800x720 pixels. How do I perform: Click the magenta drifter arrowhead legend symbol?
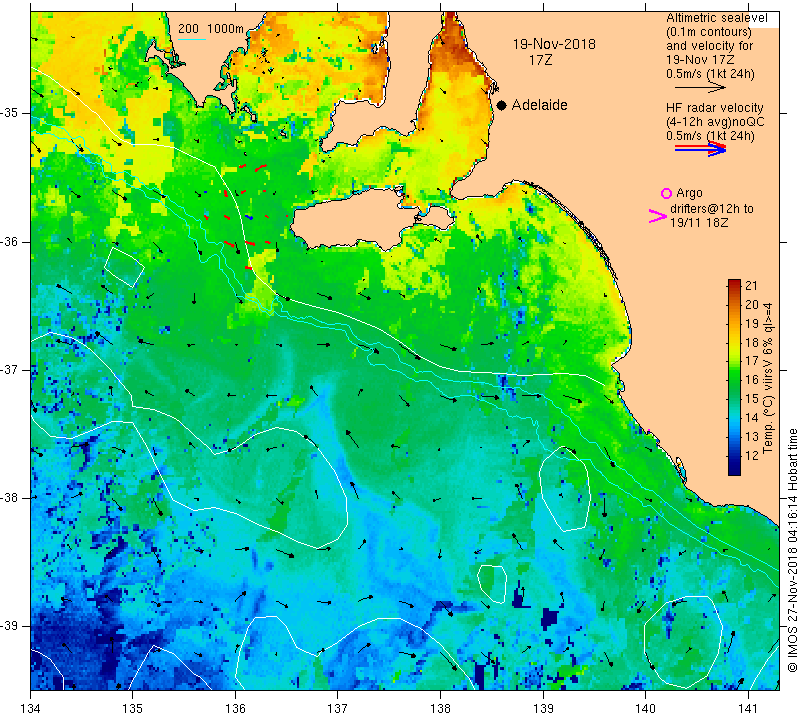658,216
